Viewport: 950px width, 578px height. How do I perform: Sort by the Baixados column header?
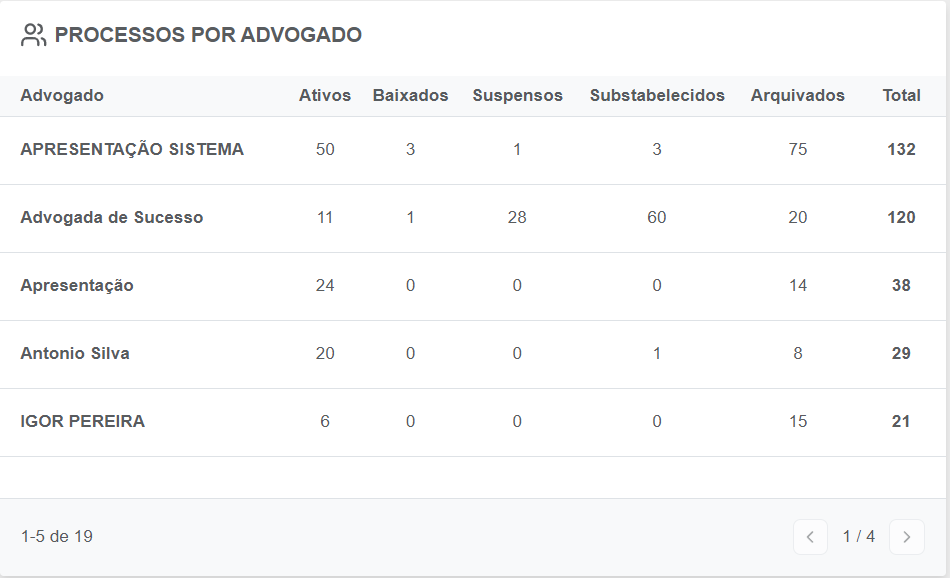coord(410,96)
